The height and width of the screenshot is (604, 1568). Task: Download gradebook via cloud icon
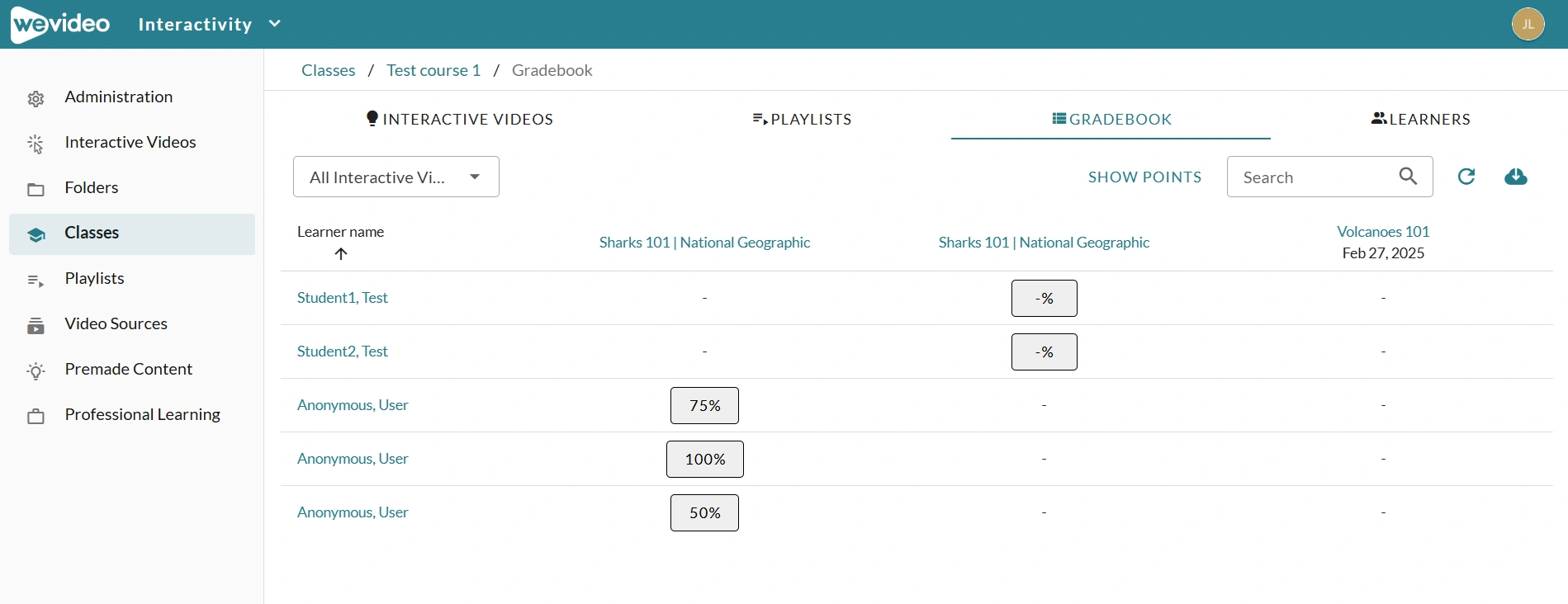[x=1516, y=177]
